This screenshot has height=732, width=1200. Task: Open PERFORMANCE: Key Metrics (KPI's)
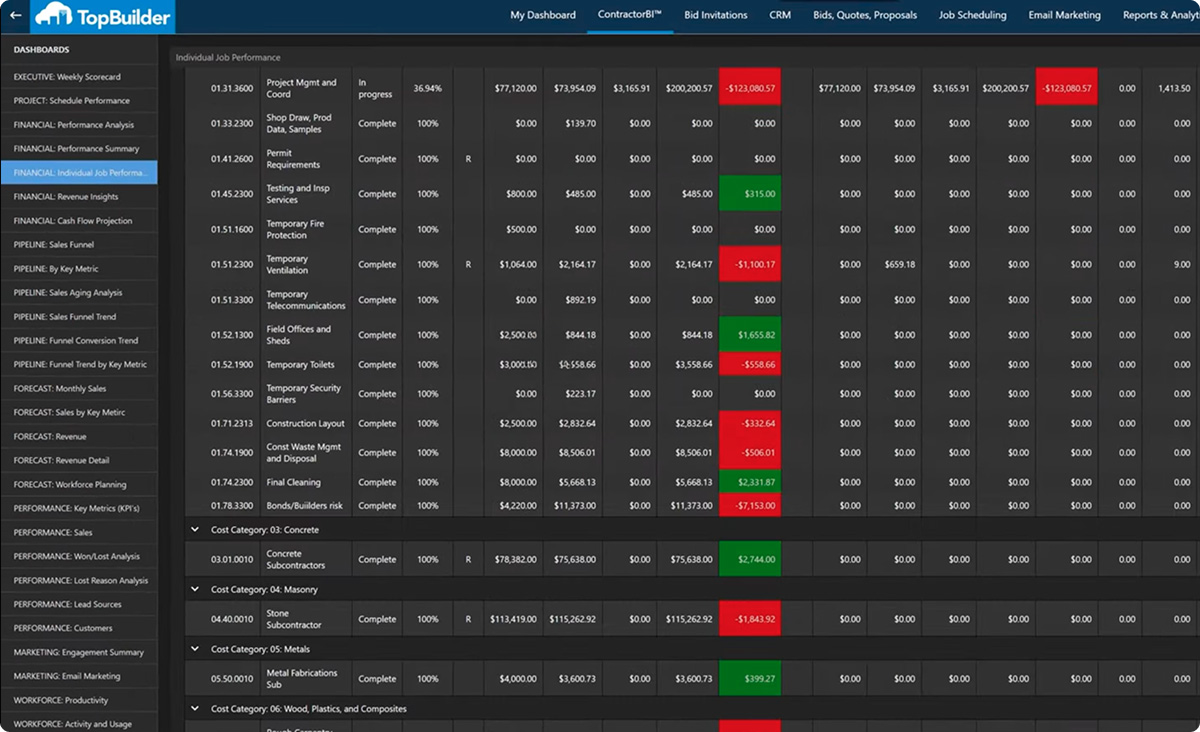coord(79,509)
